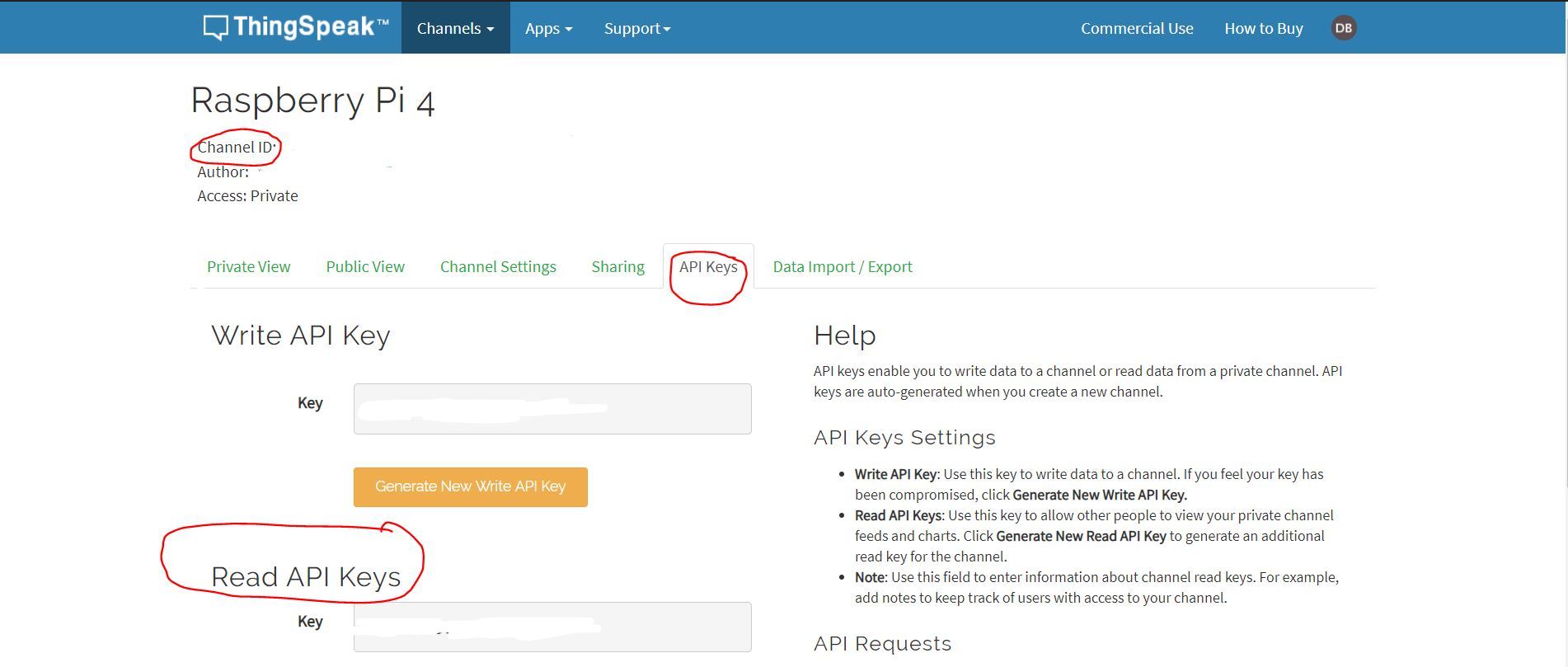Switch to the Public View tab
1568x667 pixels.
pos(365,266)
